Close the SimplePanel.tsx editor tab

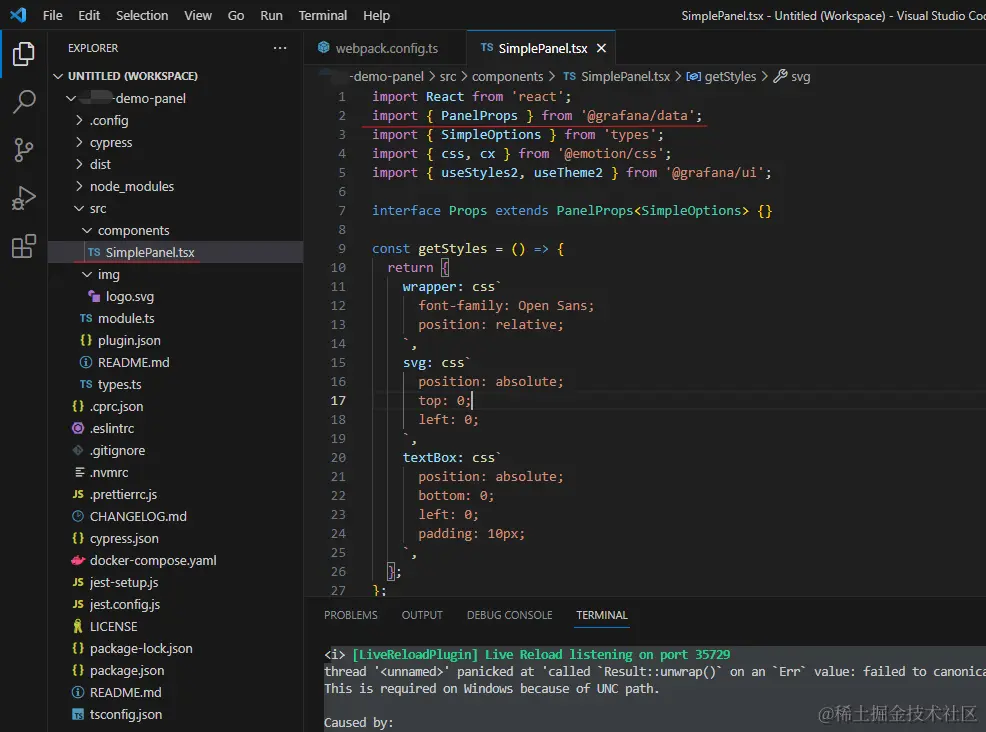(601, 48)
